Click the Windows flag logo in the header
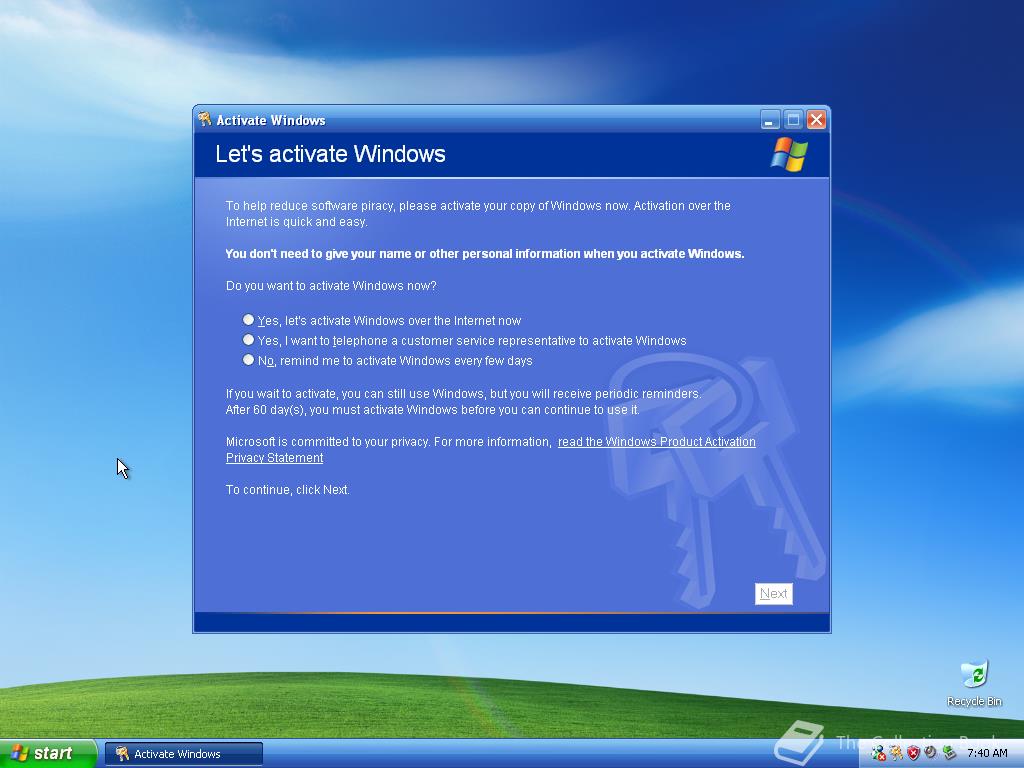This screenshot has height=768, width=1024. (x=789, y=154)
